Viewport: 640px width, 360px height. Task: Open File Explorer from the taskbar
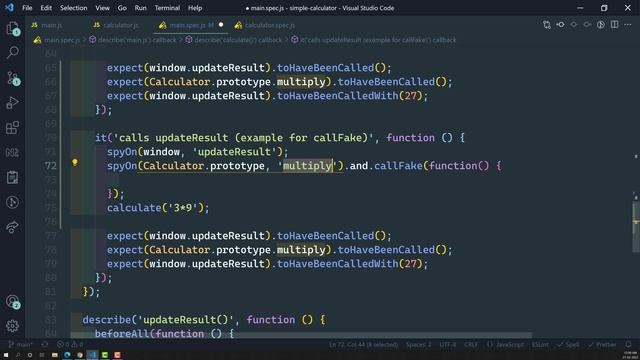tap(55, 355)
